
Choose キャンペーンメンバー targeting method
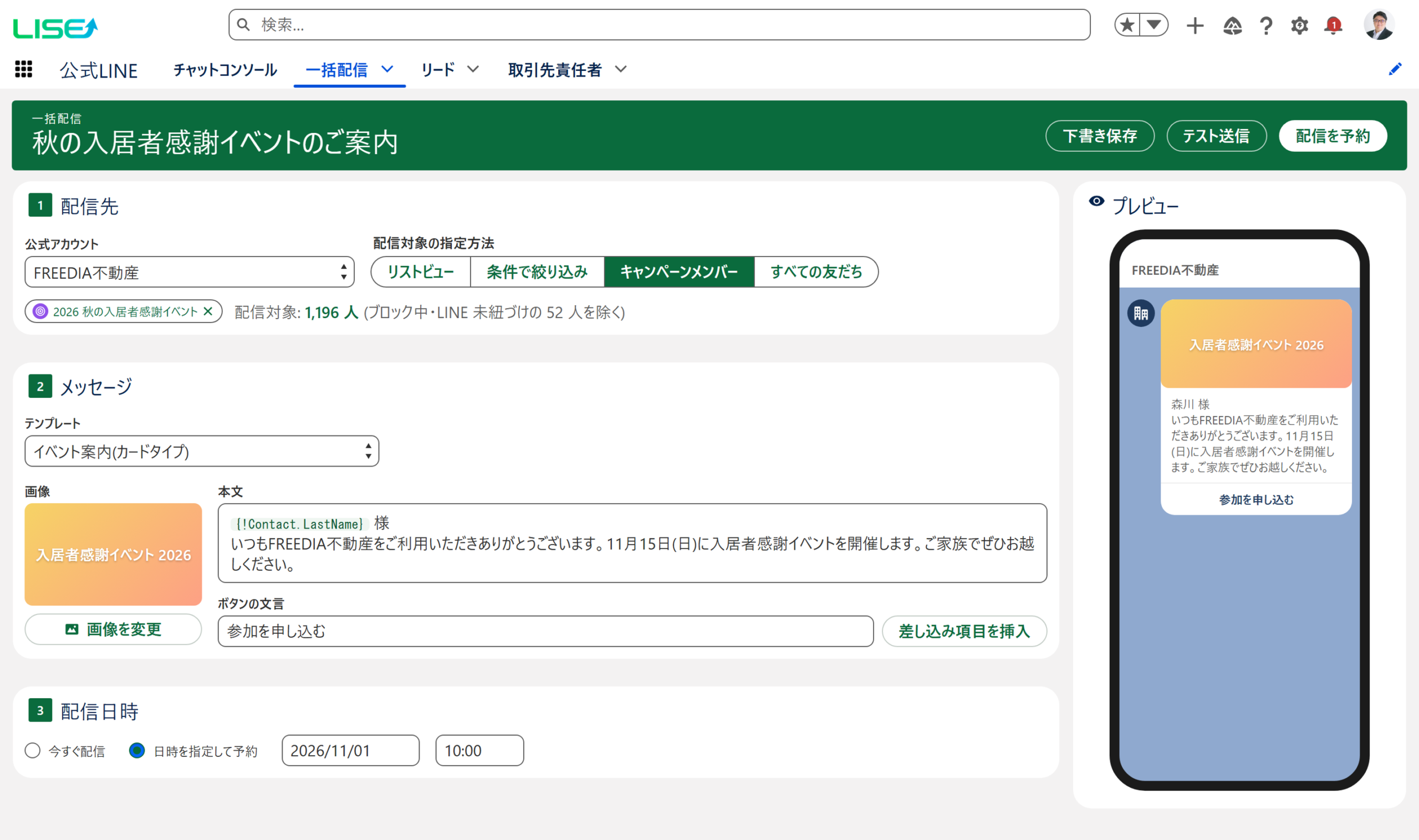click(x=679, y=272)
